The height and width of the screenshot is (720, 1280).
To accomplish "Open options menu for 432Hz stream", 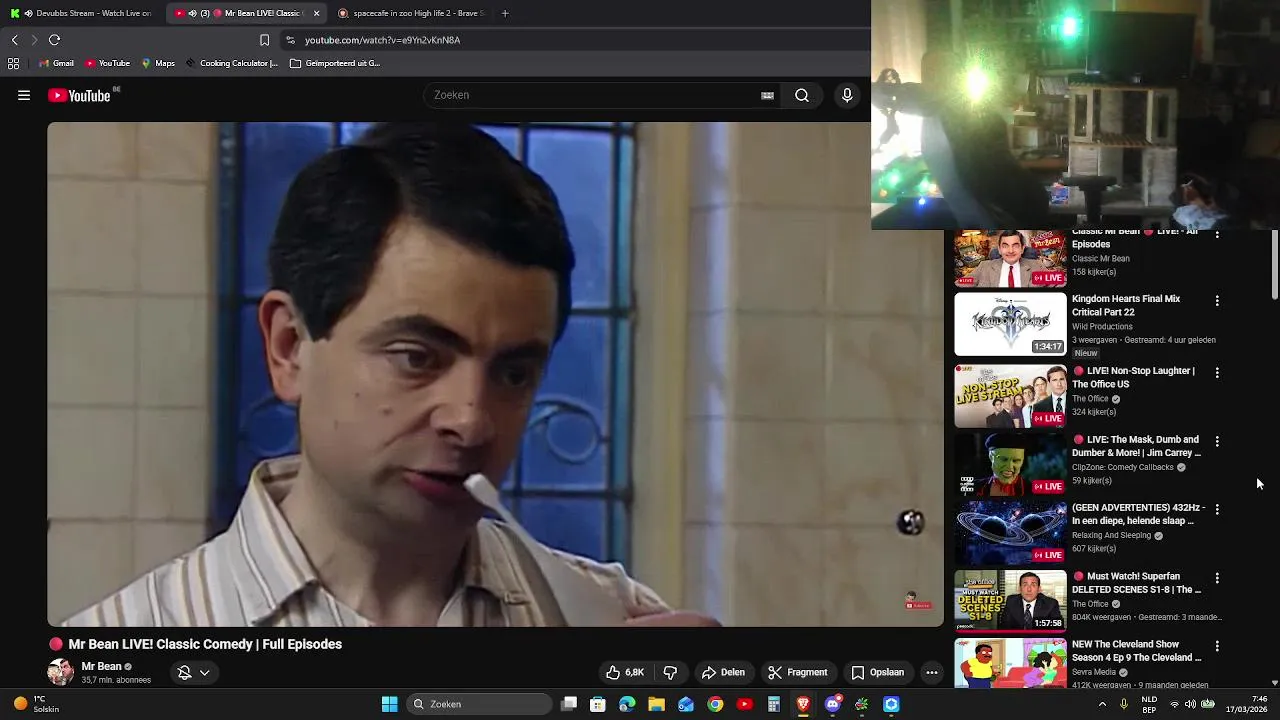I will [1217, 509].
